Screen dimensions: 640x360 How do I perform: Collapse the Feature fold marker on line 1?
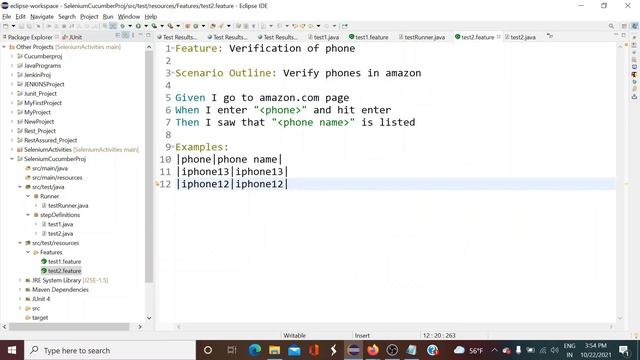coord(173,49)
